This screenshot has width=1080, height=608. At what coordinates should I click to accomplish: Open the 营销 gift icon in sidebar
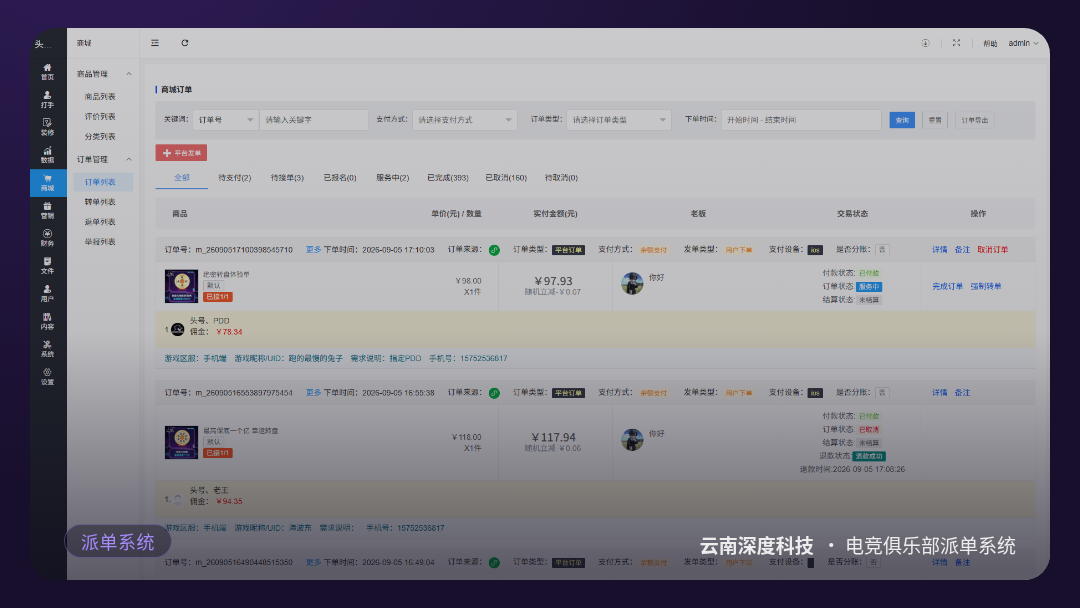pos(47,211)
